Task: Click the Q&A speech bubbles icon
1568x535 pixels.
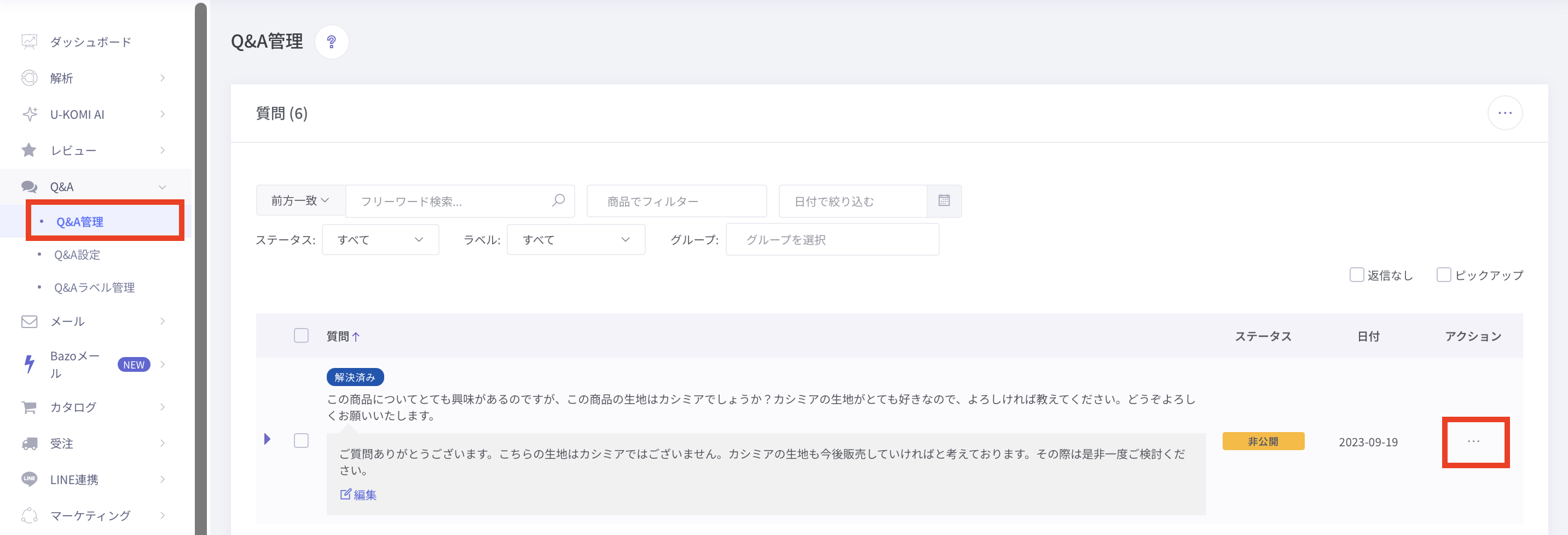Action: point(29,187)
